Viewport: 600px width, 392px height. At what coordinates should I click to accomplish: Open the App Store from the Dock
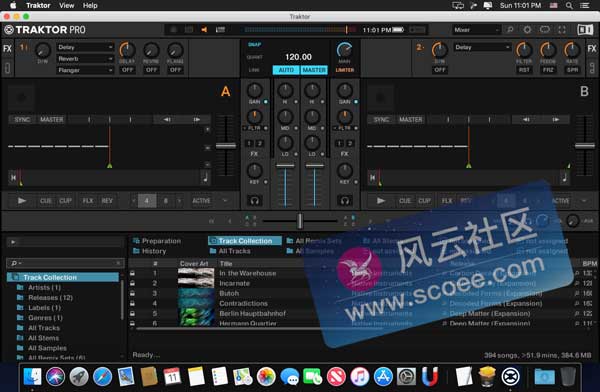point(383,377)
